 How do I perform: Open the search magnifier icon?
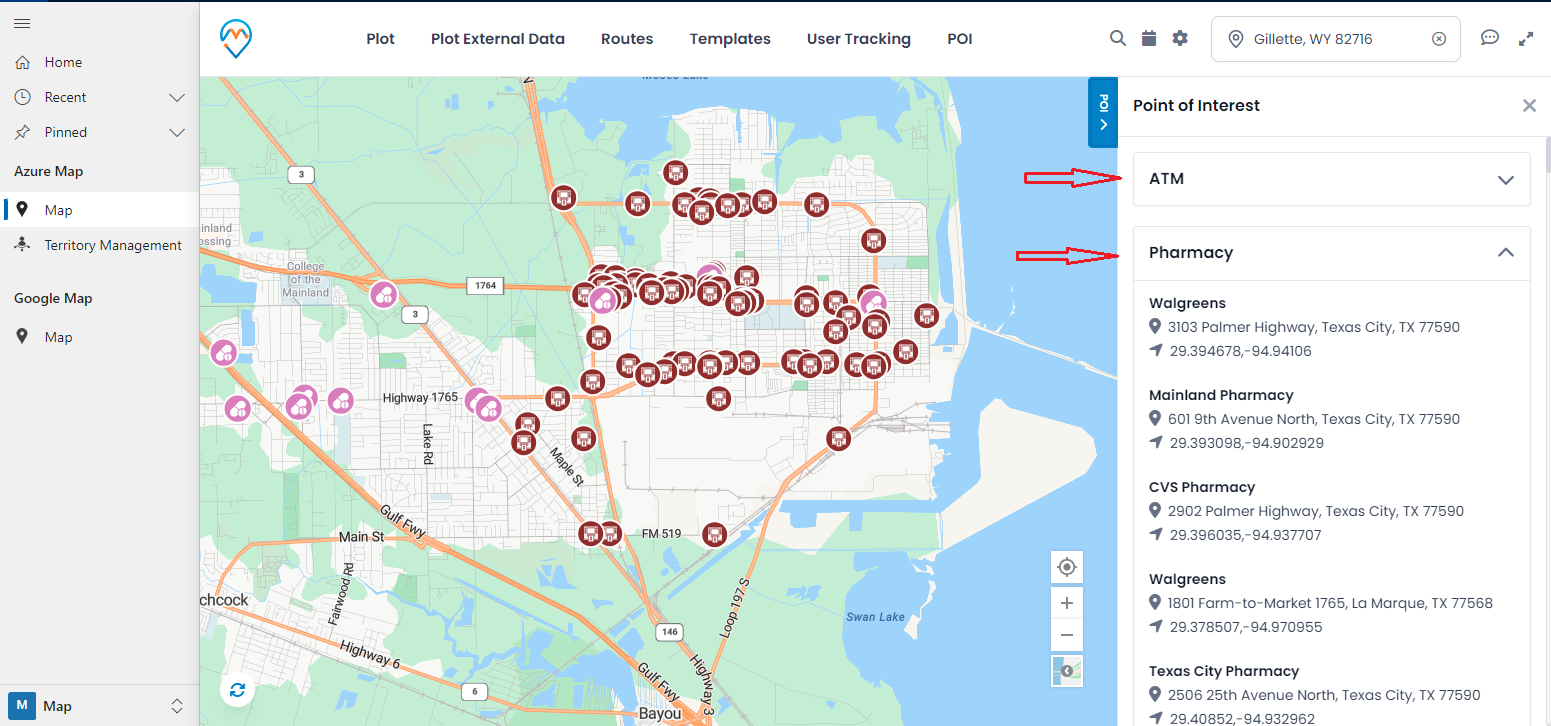coord(1118,38)
